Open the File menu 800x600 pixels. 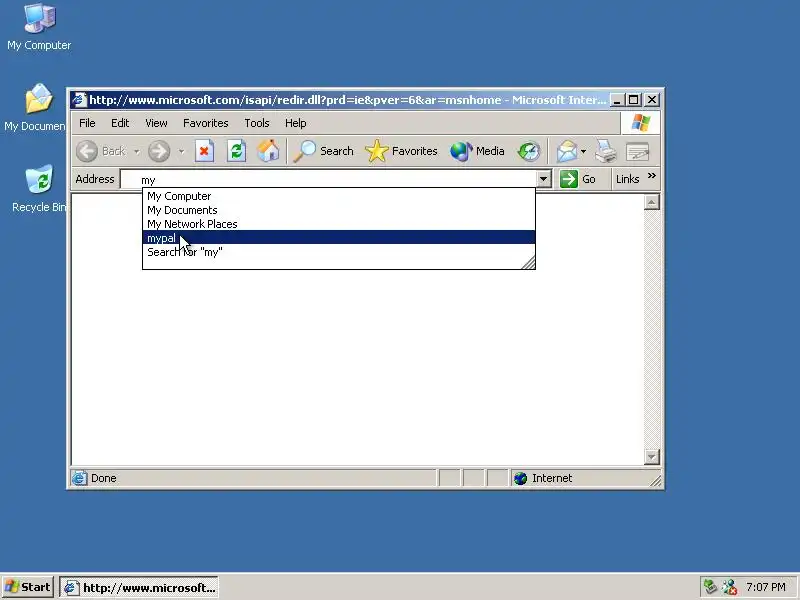point(87,123)
